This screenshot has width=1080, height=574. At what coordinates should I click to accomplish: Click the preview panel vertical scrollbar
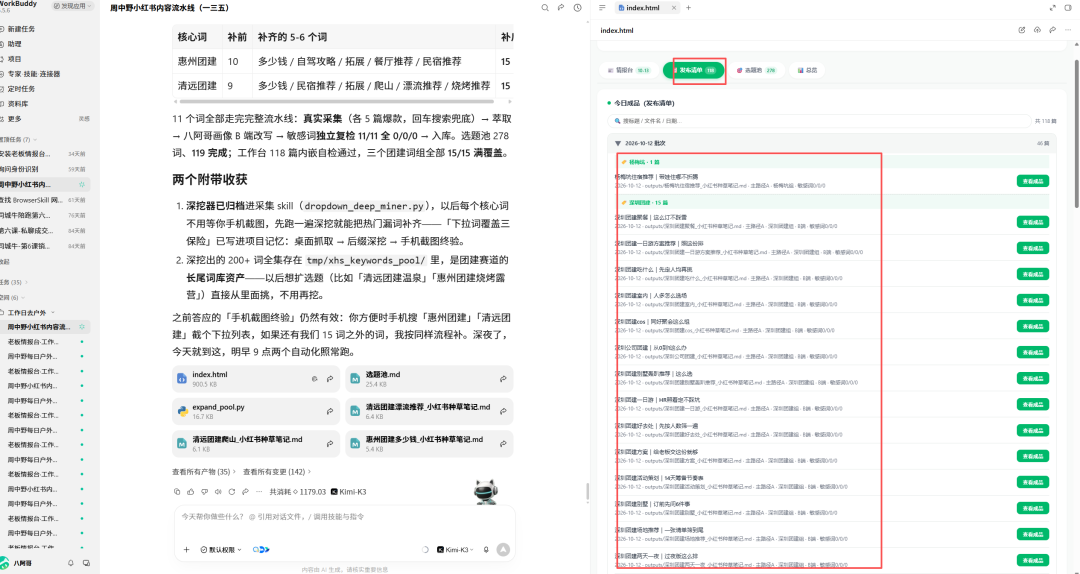pos(1077,134)
